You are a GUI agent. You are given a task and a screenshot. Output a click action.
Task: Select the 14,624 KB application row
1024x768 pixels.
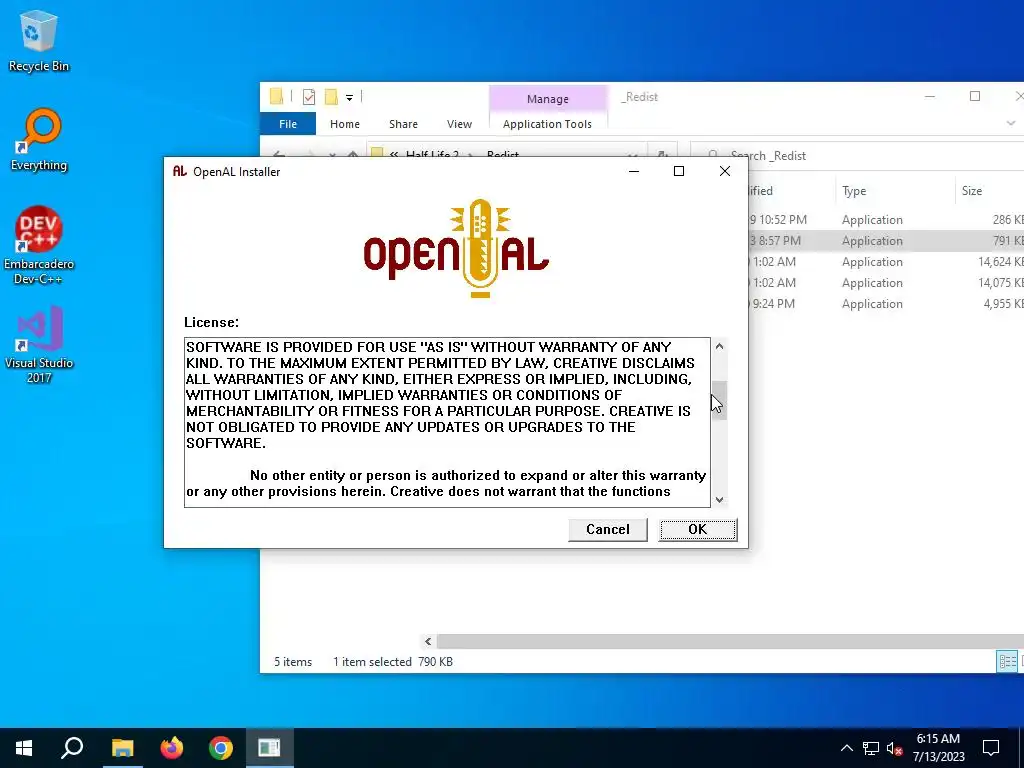[886, 262]
